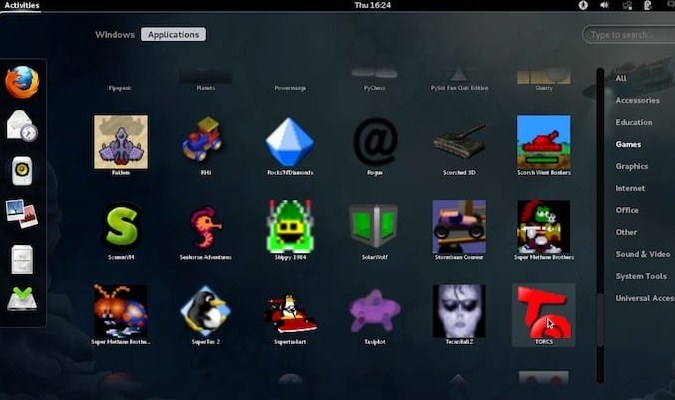Open the Office category

coord(627,210)
